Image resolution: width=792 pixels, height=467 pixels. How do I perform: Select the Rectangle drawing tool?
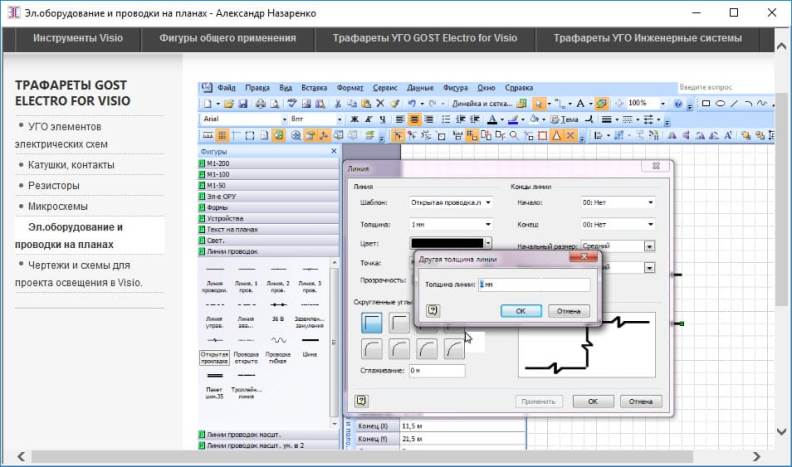706,103
